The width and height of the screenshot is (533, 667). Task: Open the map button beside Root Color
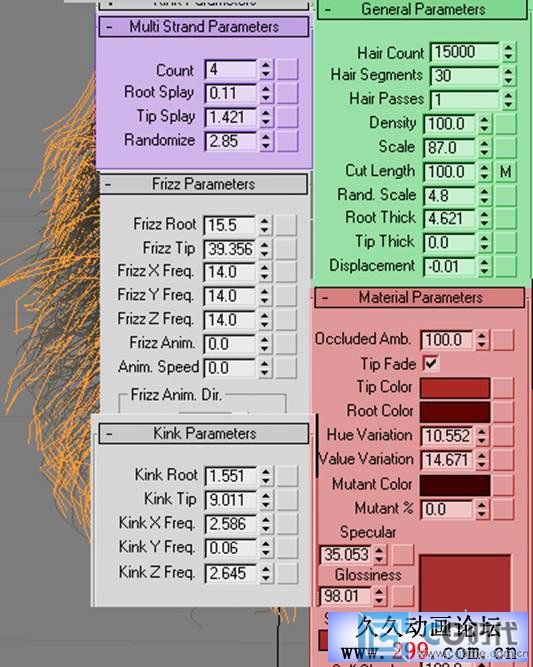coord(503,412)
